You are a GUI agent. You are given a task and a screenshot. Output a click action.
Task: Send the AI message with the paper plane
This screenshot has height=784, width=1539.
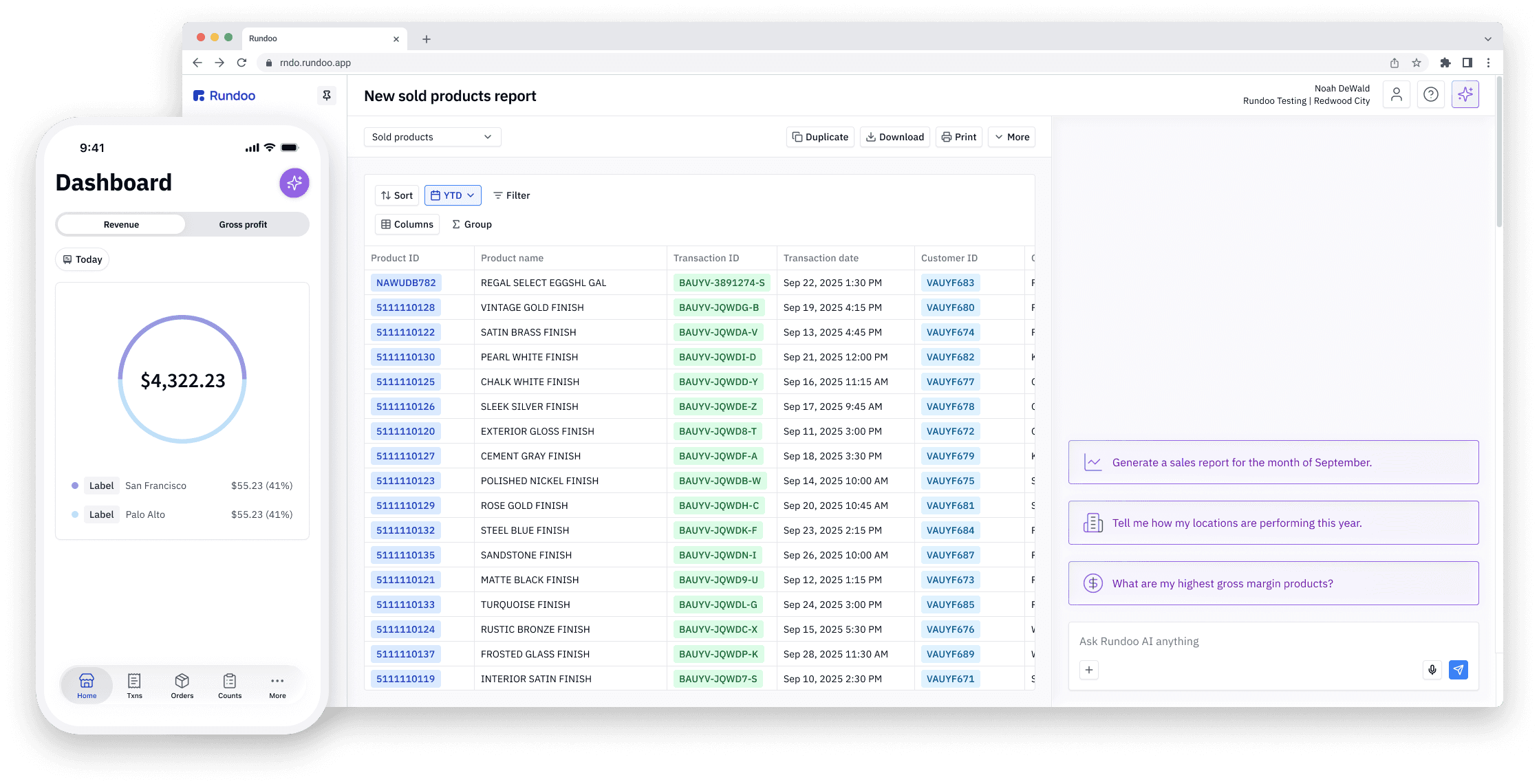(1458, 670)
